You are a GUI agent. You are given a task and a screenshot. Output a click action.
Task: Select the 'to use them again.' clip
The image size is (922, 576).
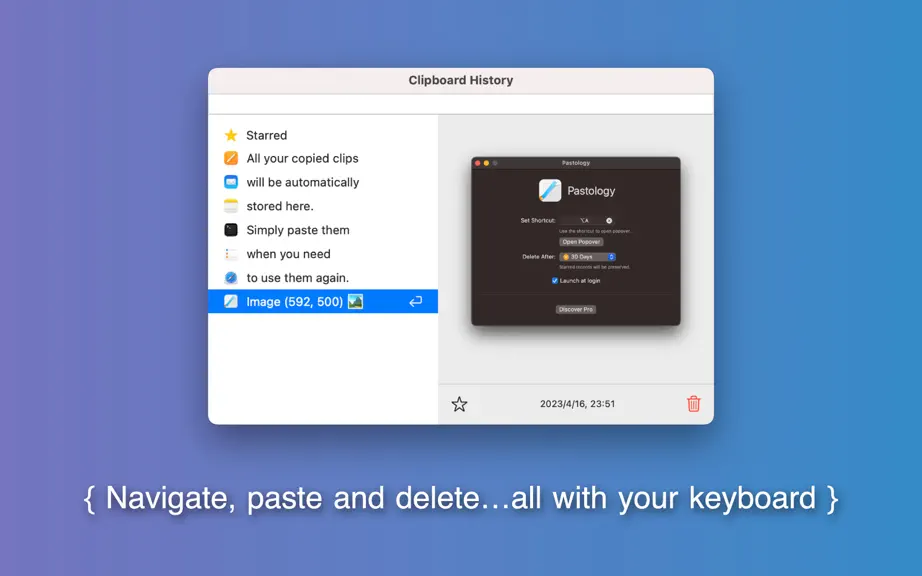point(323,277)
